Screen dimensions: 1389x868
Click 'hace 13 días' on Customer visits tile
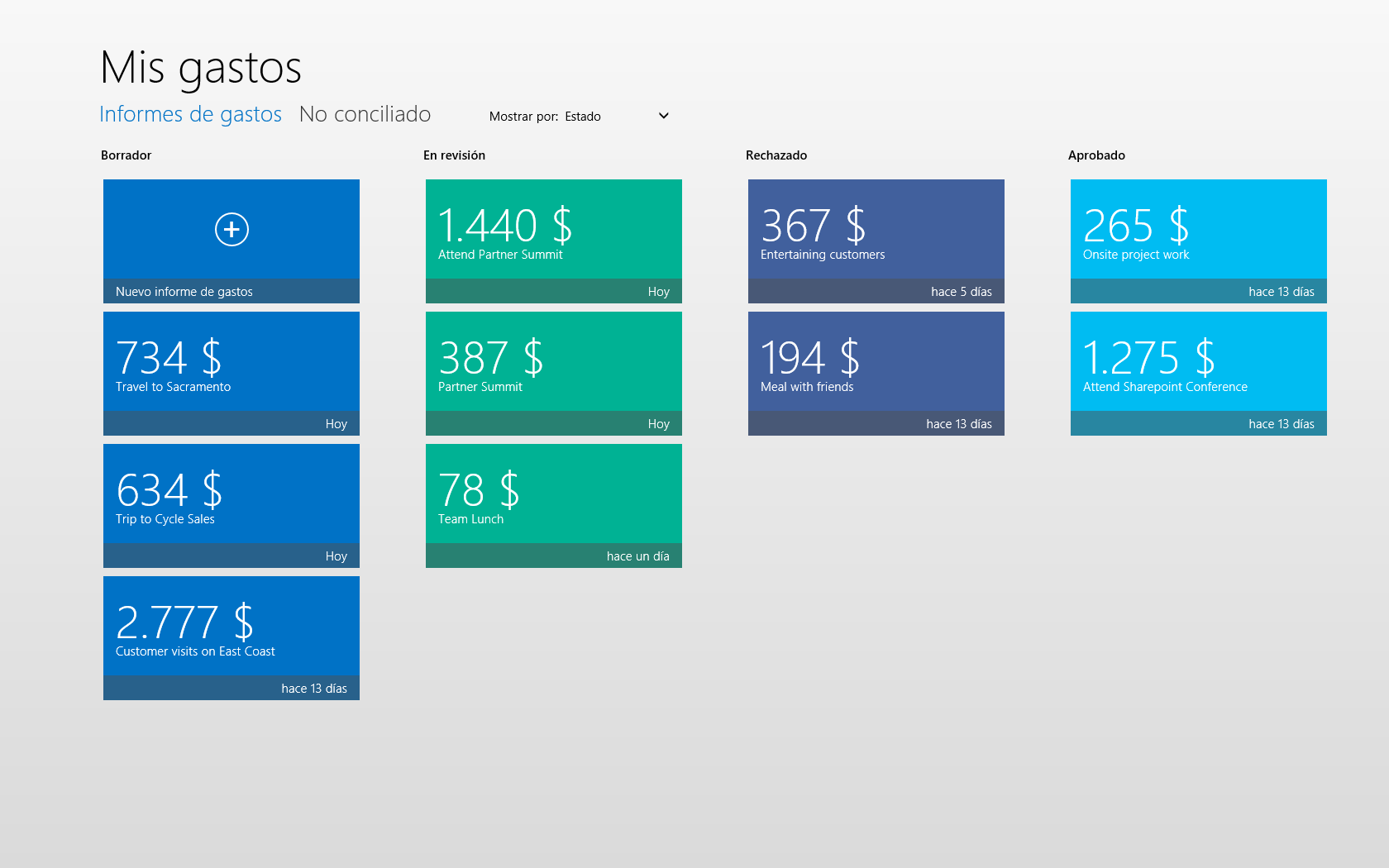pyautogui.click(x=313, y=689)
